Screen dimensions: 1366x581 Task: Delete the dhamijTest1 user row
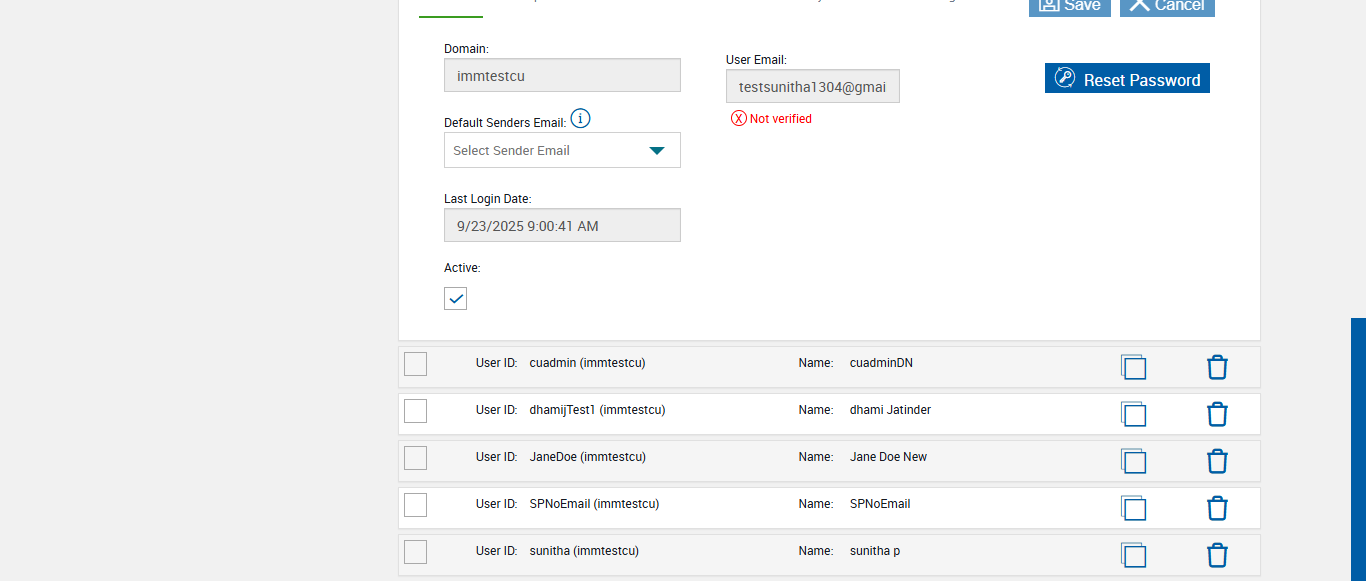(1217, 414)
